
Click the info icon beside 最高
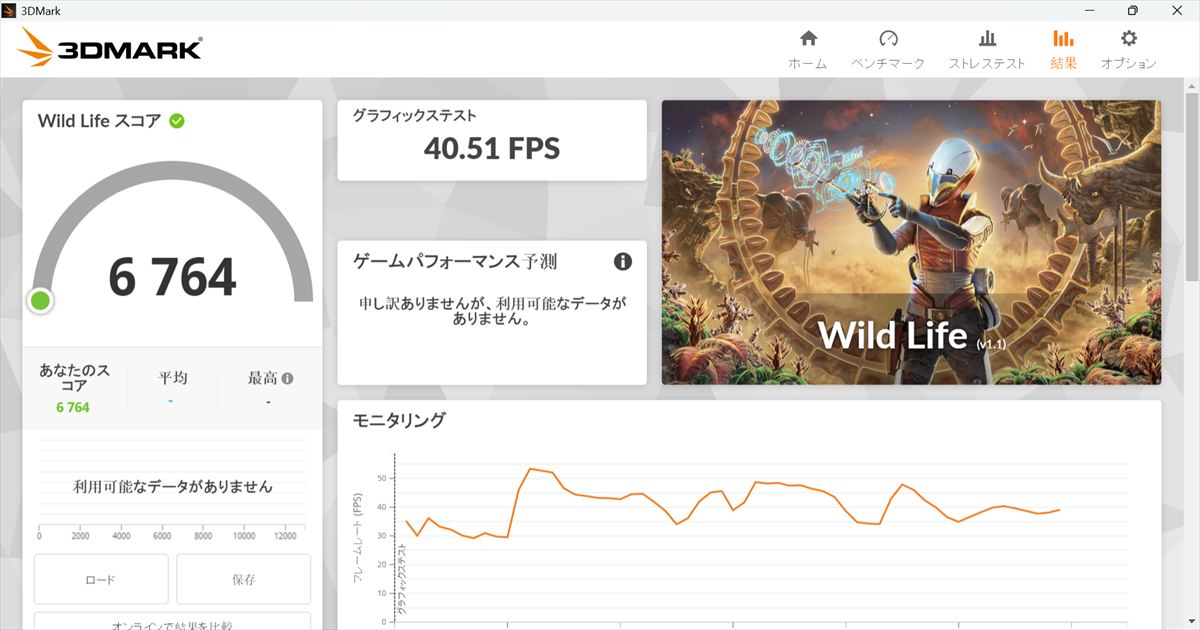click(x=288, y=379)
